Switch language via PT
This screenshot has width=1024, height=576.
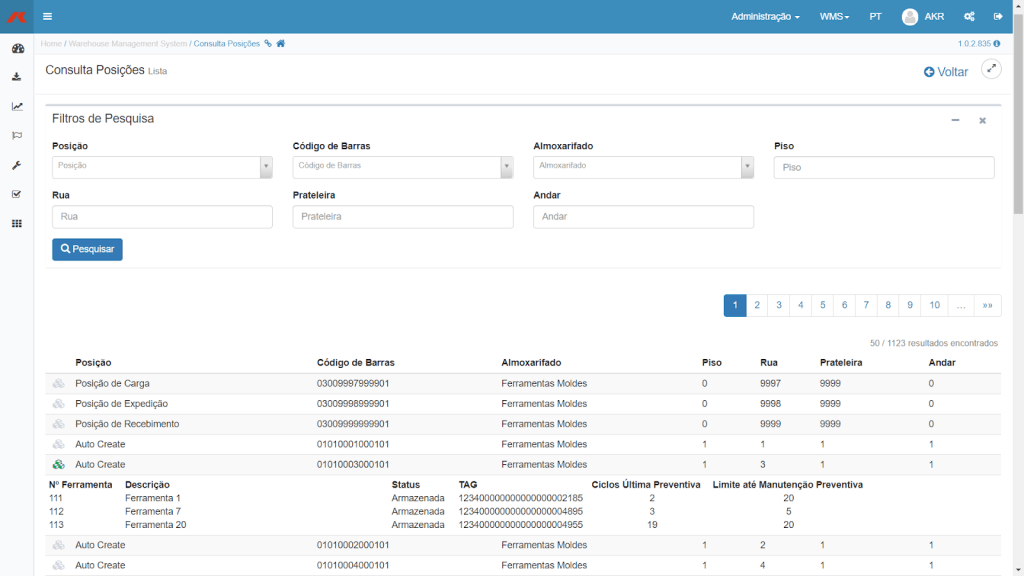click(x=875, y=17)
